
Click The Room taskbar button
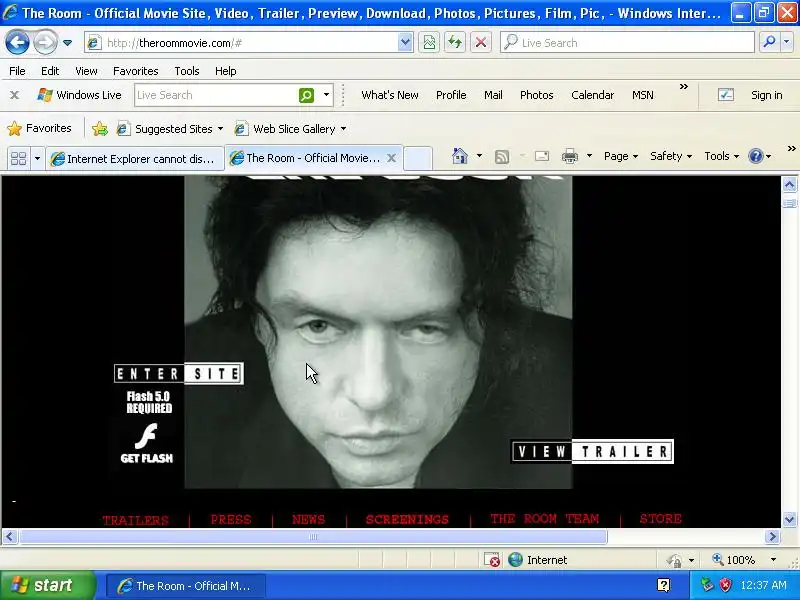[185, 586]
